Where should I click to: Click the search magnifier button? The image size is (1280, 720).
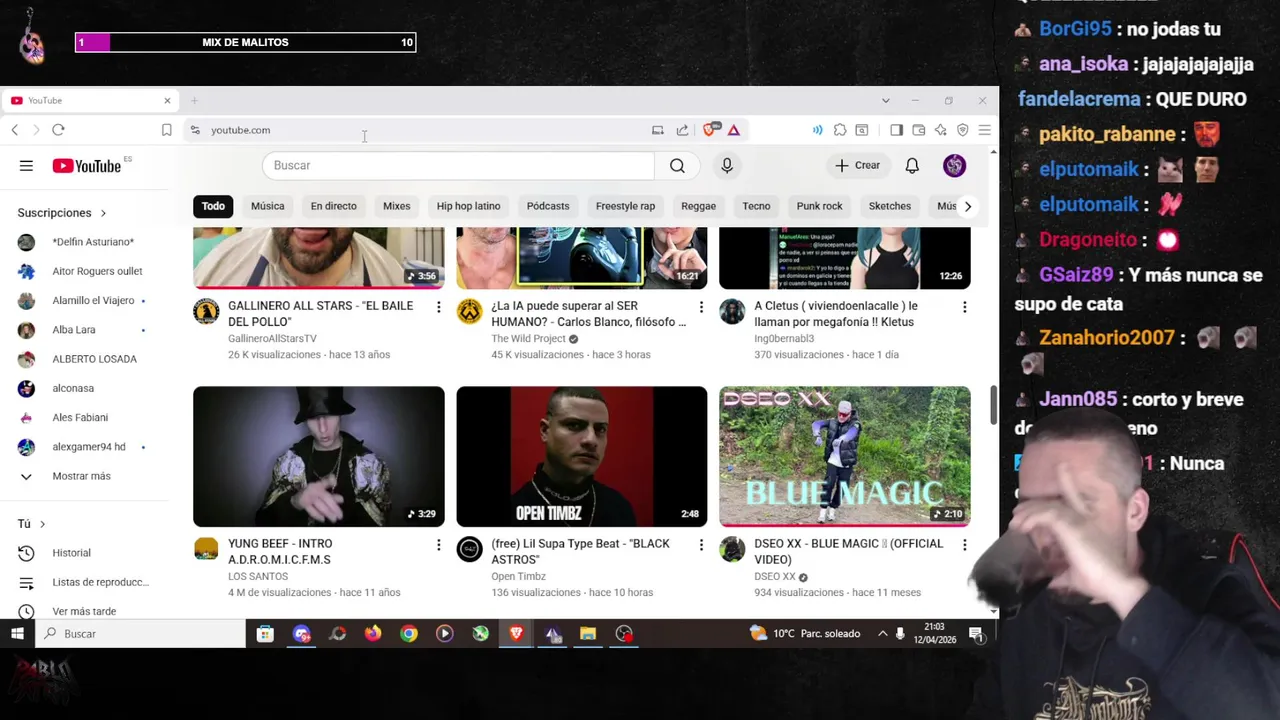(677, 166)
